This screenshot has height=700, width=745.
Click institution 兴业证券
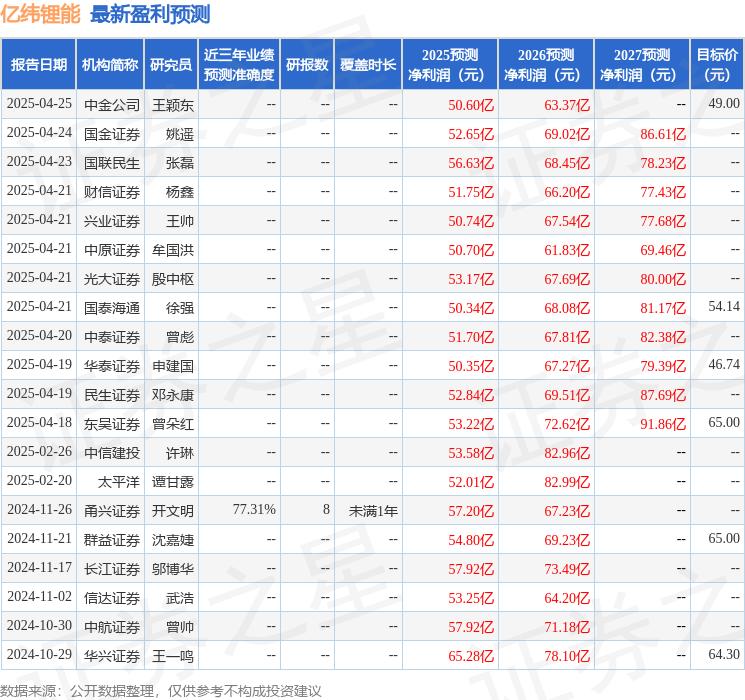[112, 221]
